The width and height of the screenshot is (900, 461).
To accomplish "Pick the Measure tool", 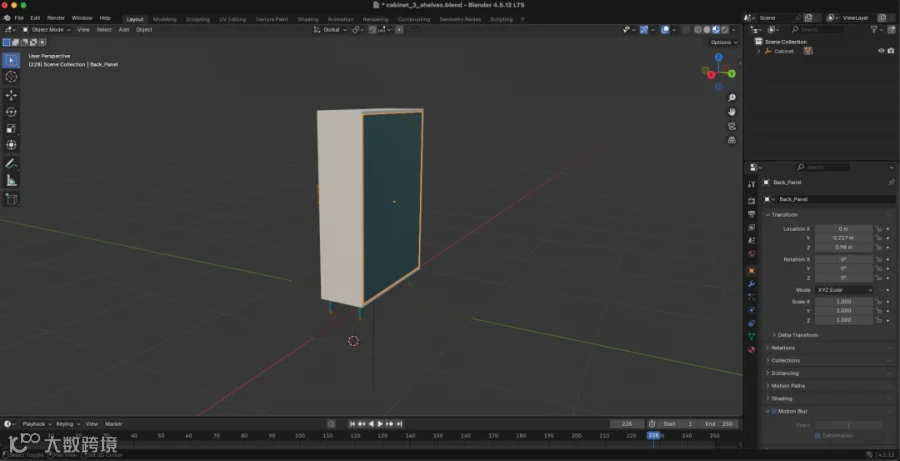I will coord(11,181).
